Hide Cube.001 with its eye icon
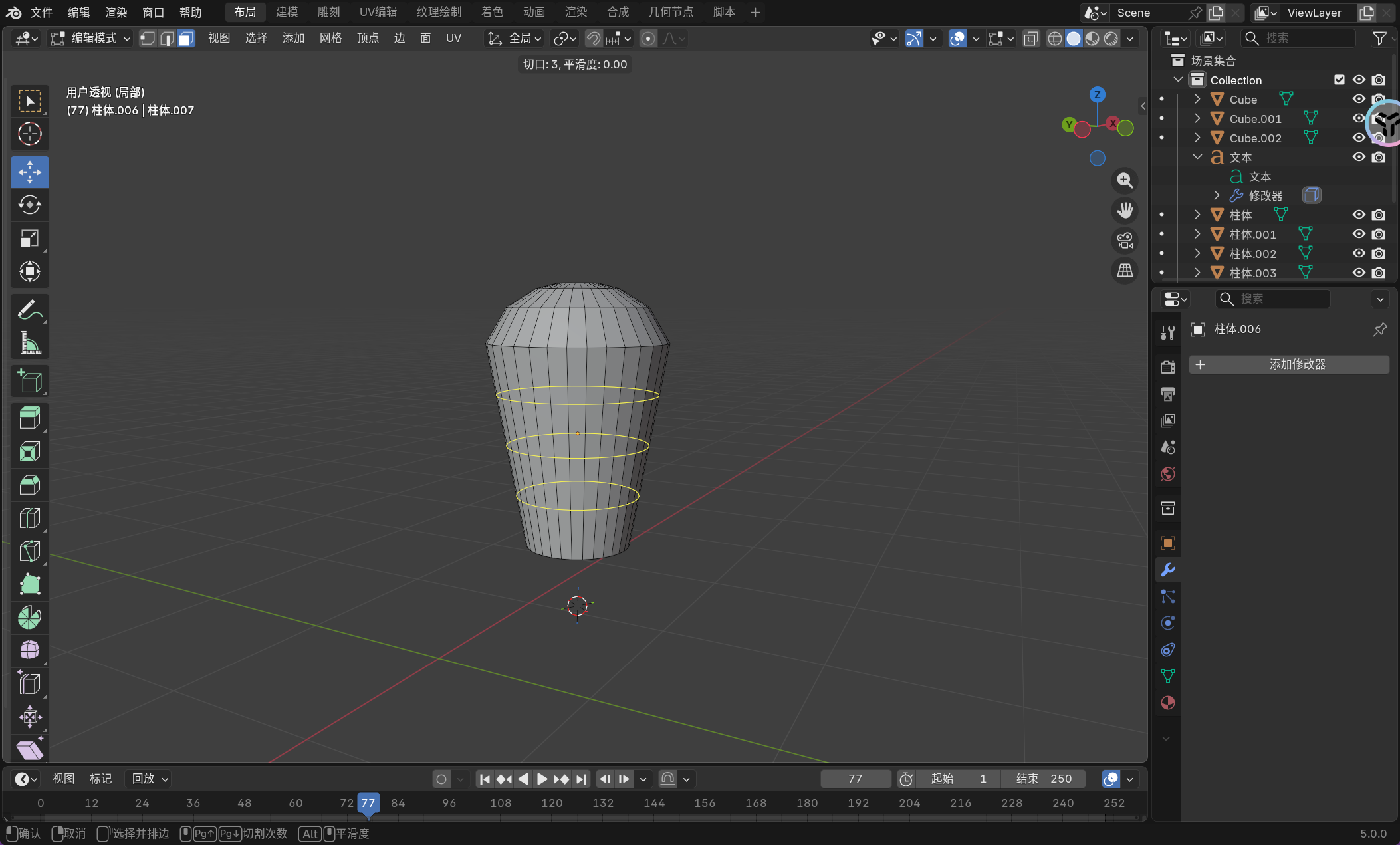The width and height of the screenshot is (1400, 845). tap(1359, 118)
